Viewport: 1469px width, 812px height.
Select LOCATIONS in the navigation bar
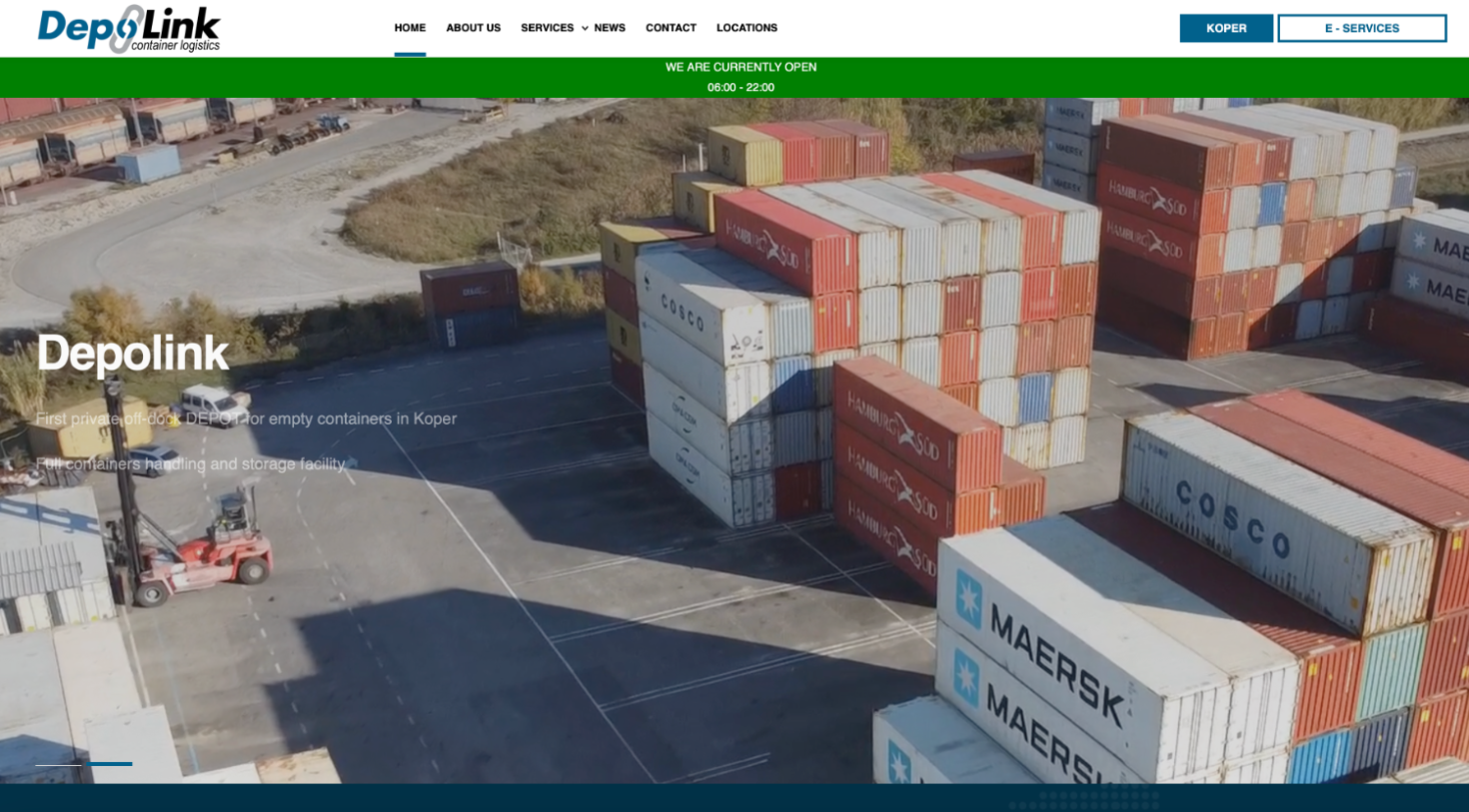tap(746, 28)
